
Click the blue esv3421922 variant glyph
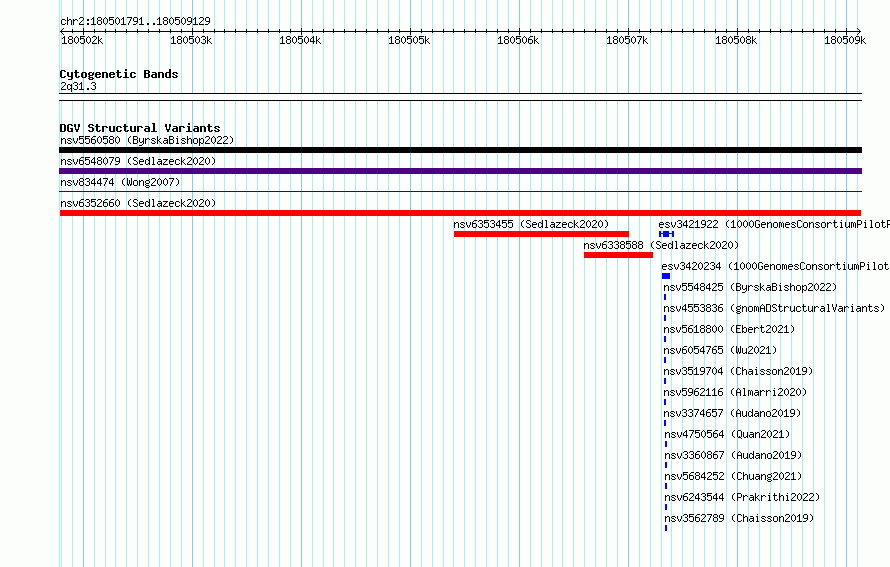[666, 234]
